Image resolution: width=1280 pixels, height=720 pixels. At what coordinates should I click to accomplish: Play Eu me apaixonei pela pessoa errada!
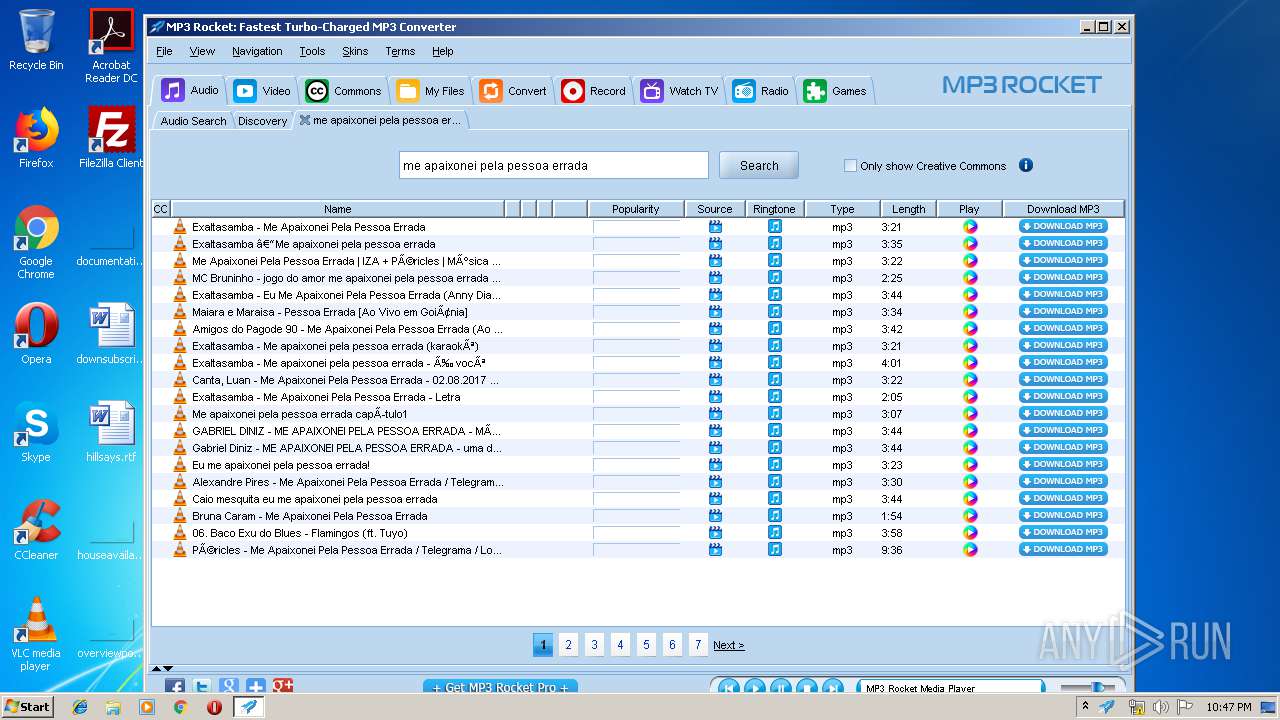tap(969, 465)
